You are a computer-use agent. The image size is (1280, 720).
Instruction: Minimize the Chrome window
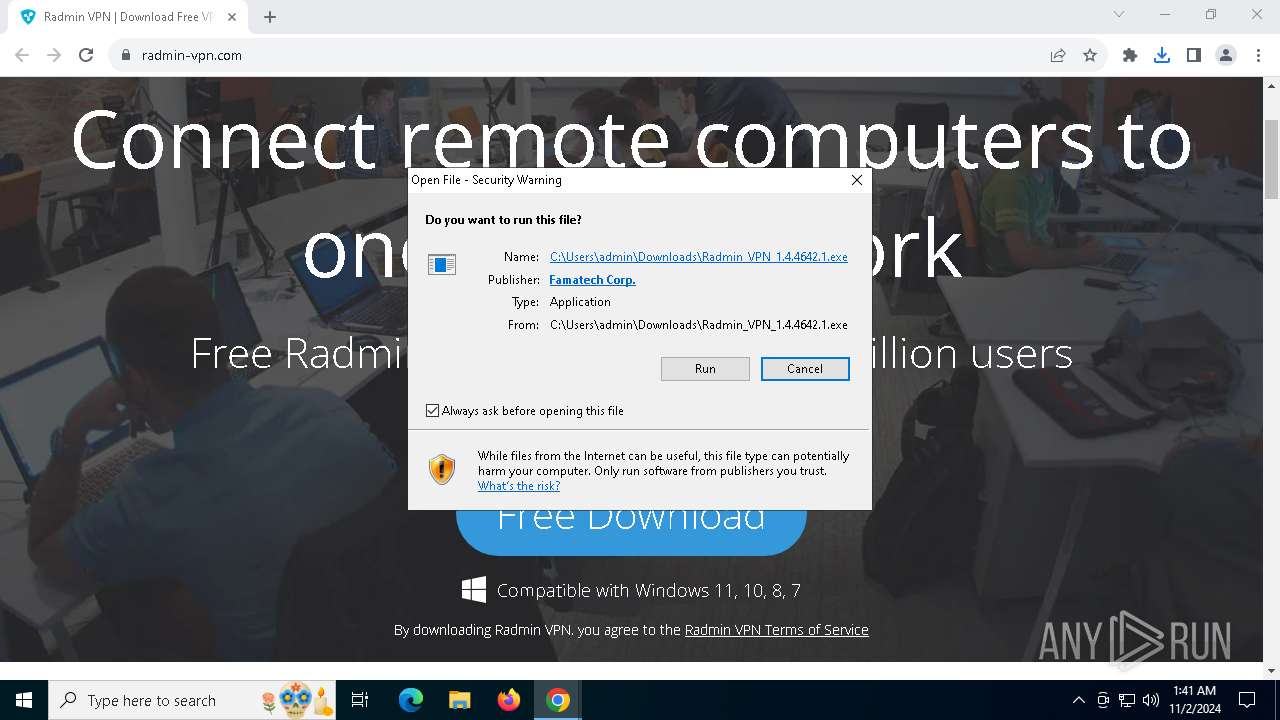[1165, 14]
